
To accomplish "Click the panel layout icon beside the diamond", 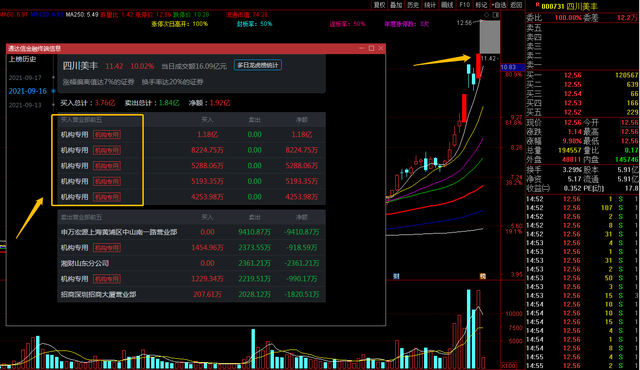I will 496,15.
